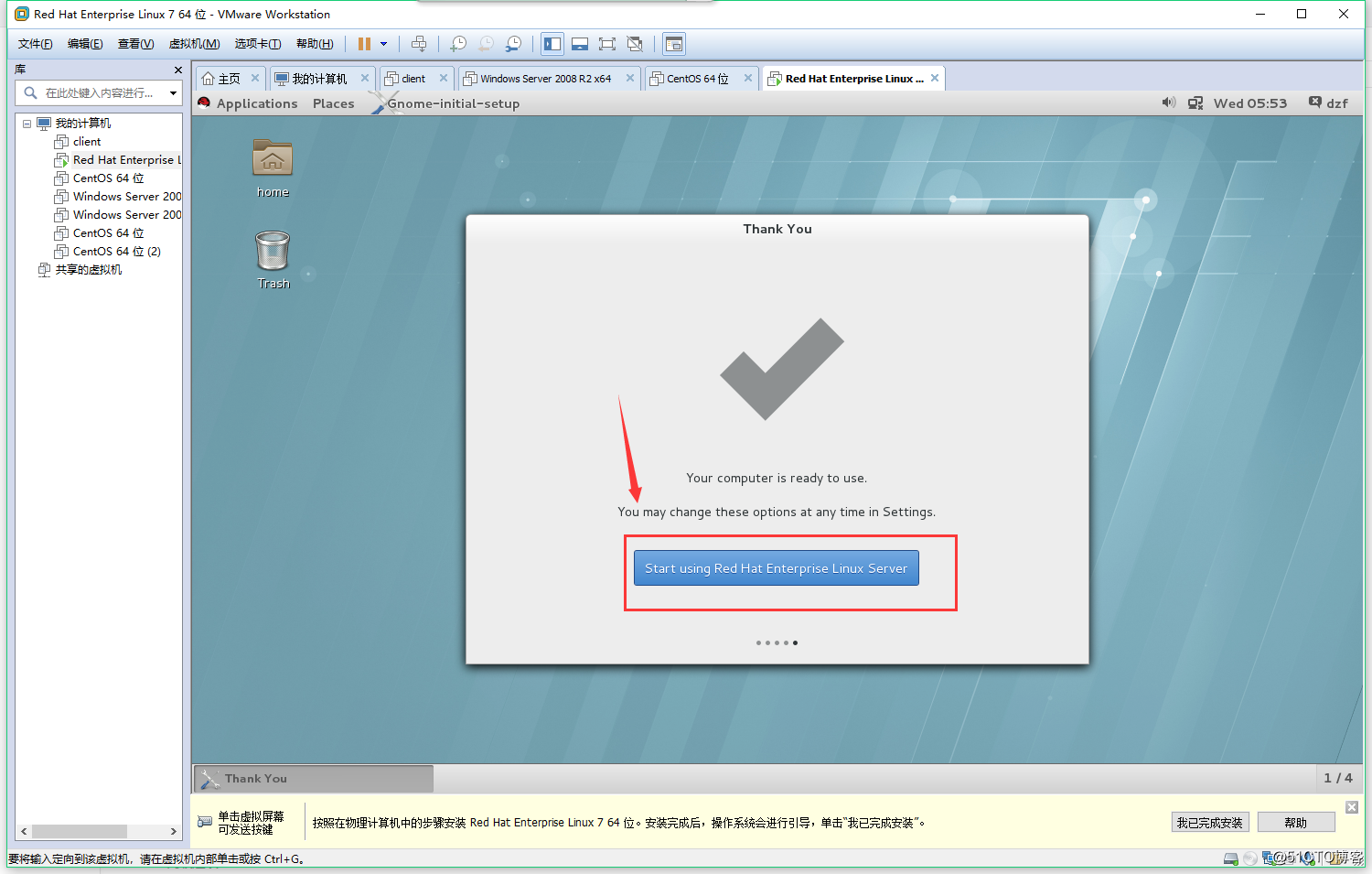Toggle the library sidebar view
This screenshot has height=874, width=1372.
[552, 44]
